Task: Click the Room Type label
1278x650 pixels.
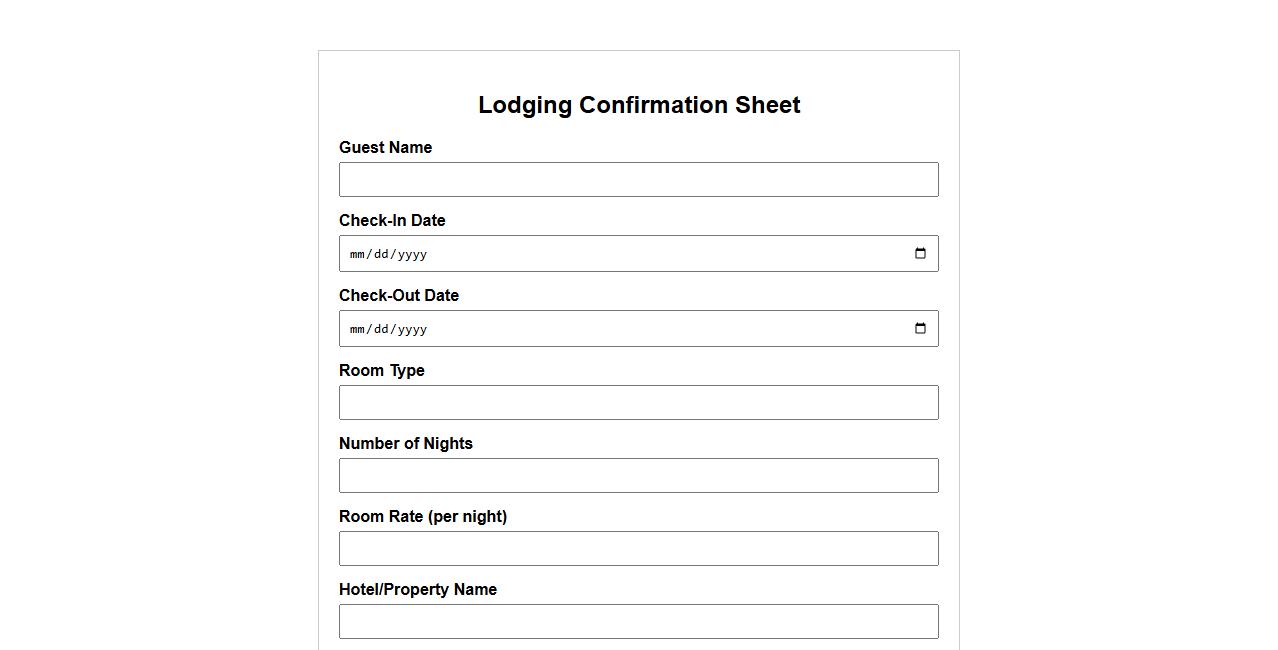Action: click(x=382, y=371)
